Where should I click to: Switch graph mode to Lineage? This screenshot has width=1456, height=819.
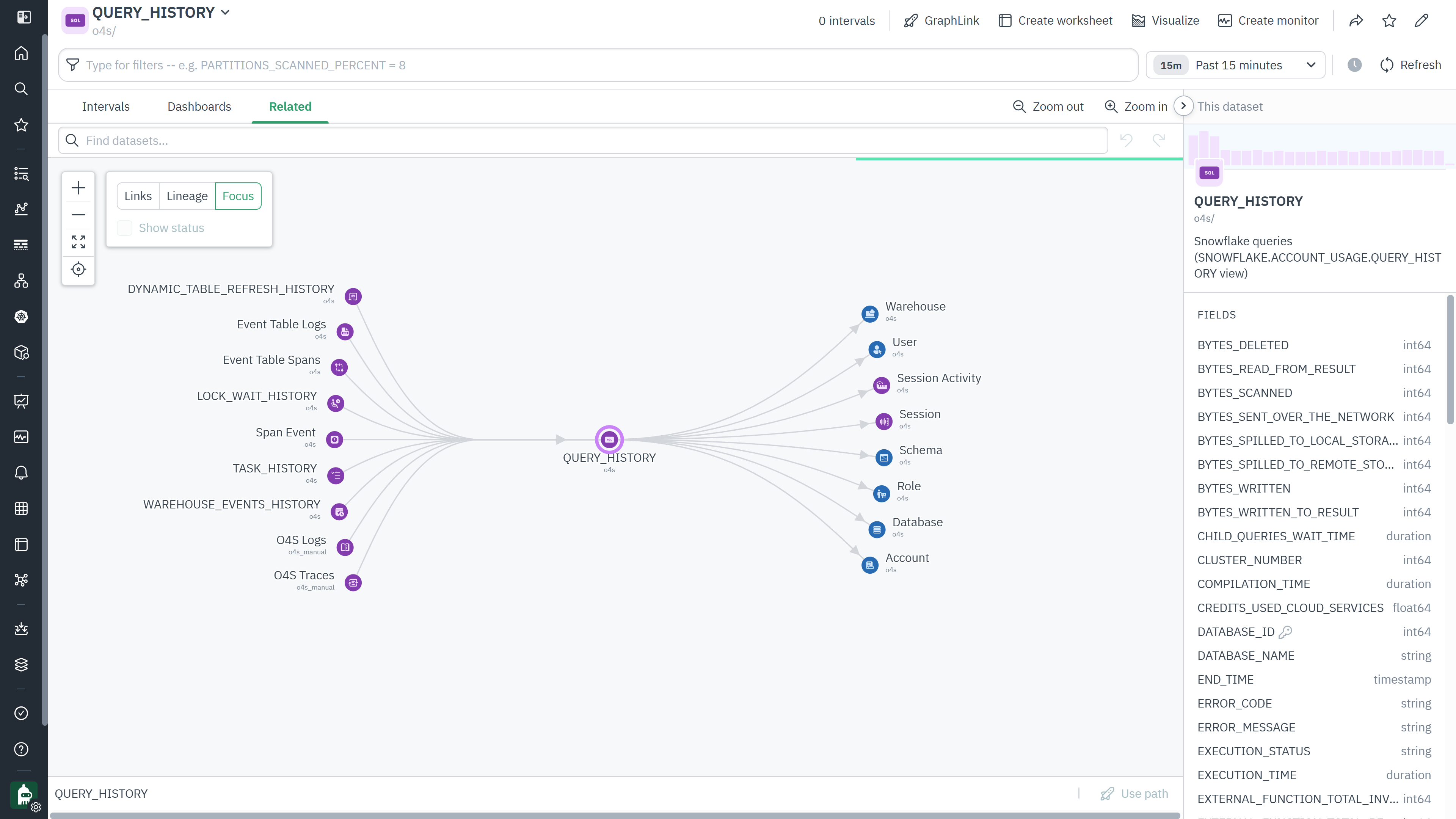(x=187, y=196)
